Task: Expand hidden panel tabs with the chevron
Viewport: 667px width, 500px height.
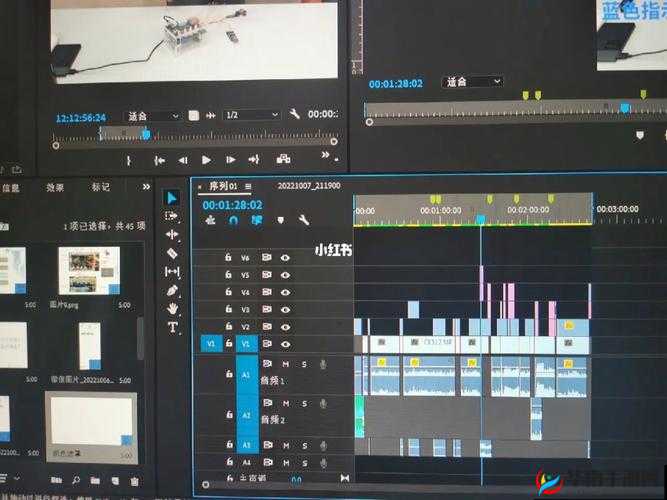Action: [147, 187]
